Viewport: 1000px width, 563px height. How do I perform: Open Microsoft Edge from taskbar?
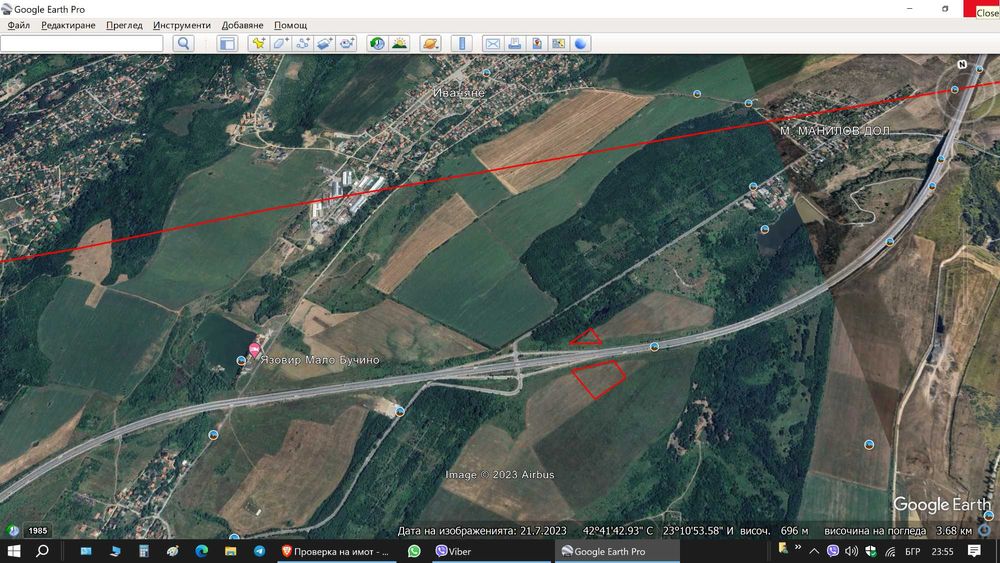[x=202, y=551]
